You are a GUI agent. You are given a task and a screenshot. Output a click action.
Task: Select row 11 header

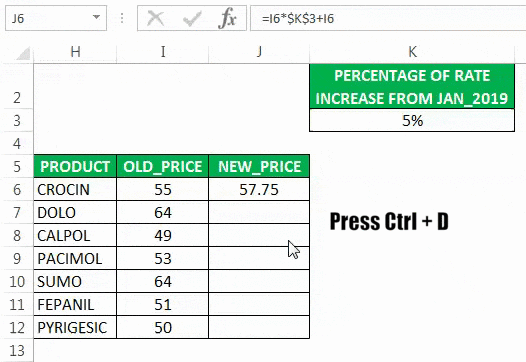17,304
